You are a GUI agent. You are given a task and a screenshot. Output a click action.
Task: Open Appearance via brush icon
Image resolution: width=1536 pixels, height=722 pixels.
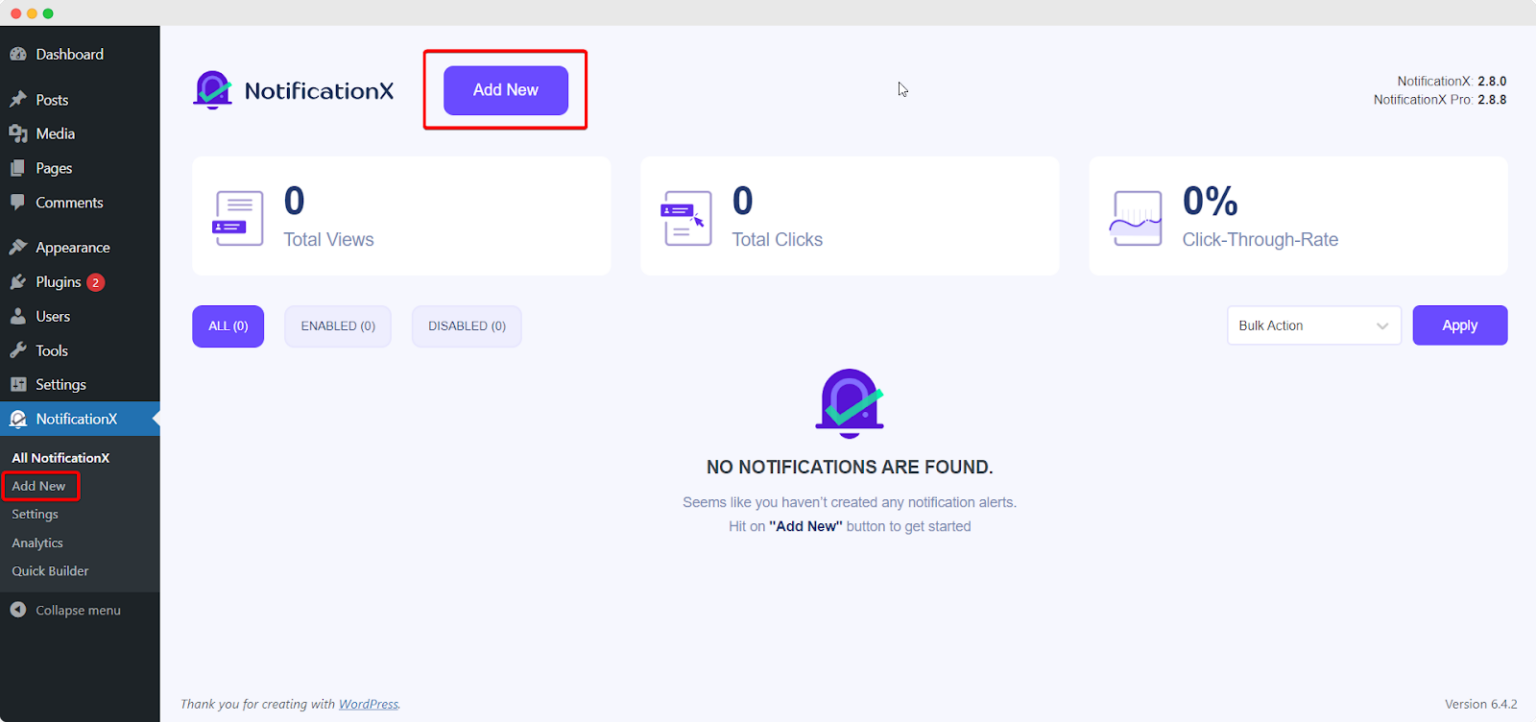coord(18,247)
